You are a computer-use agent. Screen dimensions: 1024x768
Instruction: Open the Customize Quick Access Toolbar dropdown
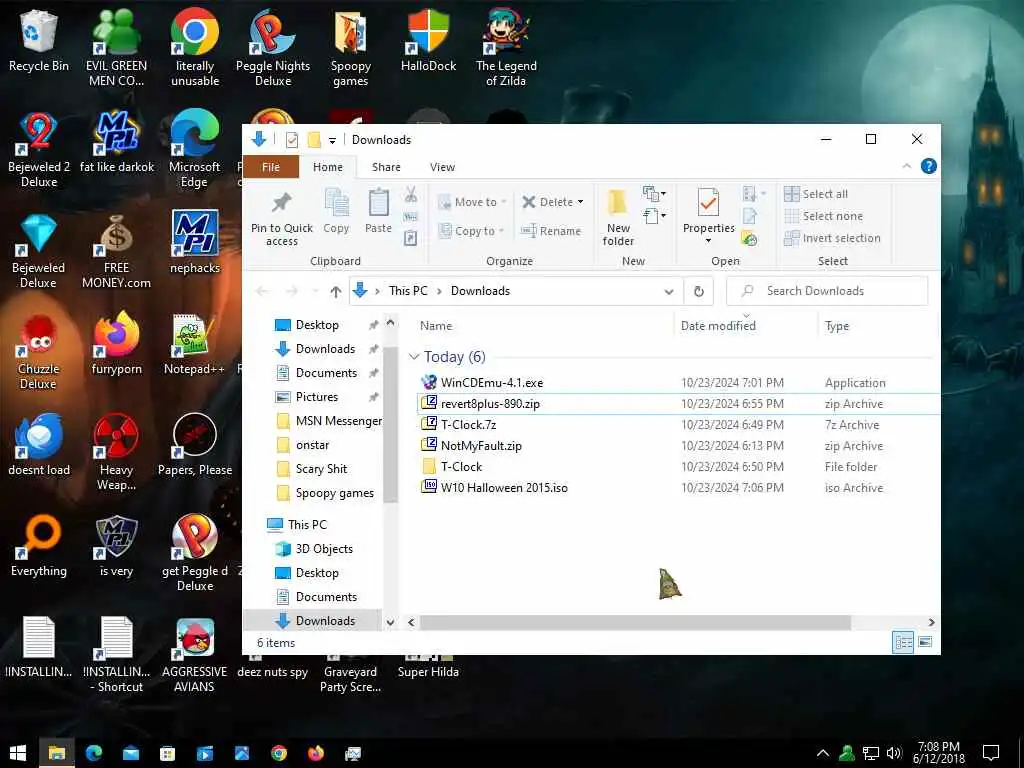point(332,140)
